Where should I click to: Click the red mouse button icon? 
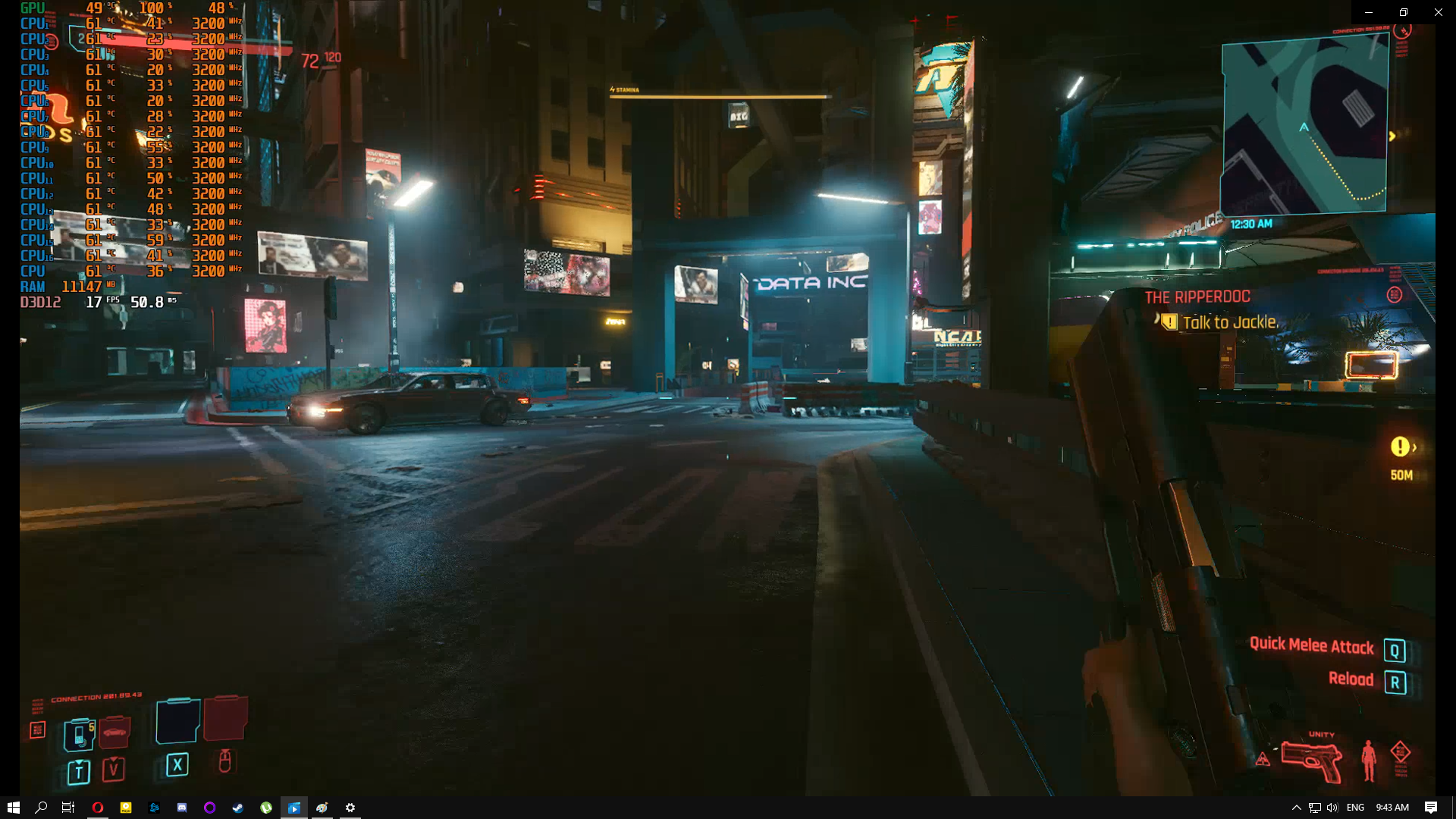(x=224, y=761)
